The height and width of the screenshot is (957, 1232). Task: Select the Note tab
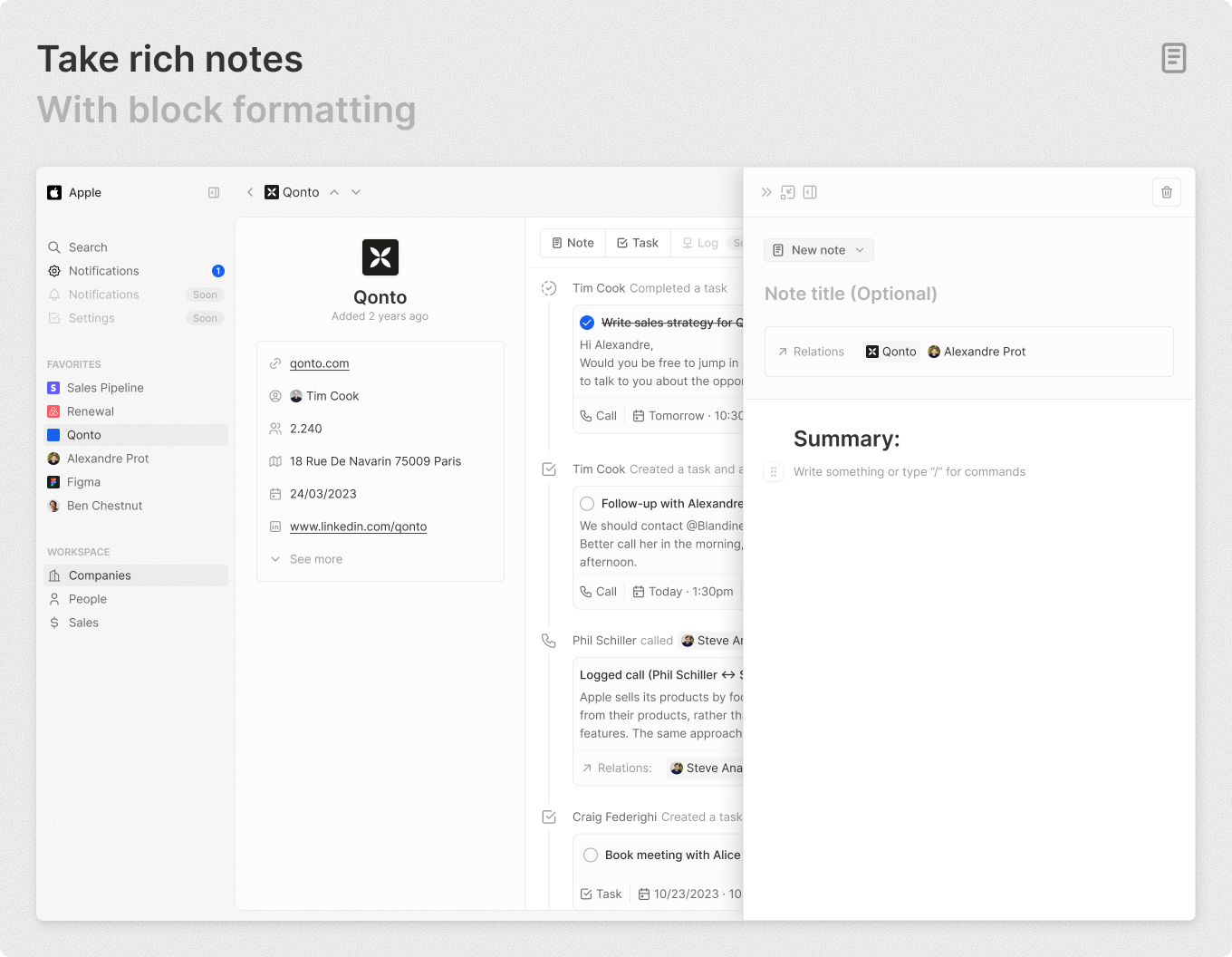[x=573, y=243]
